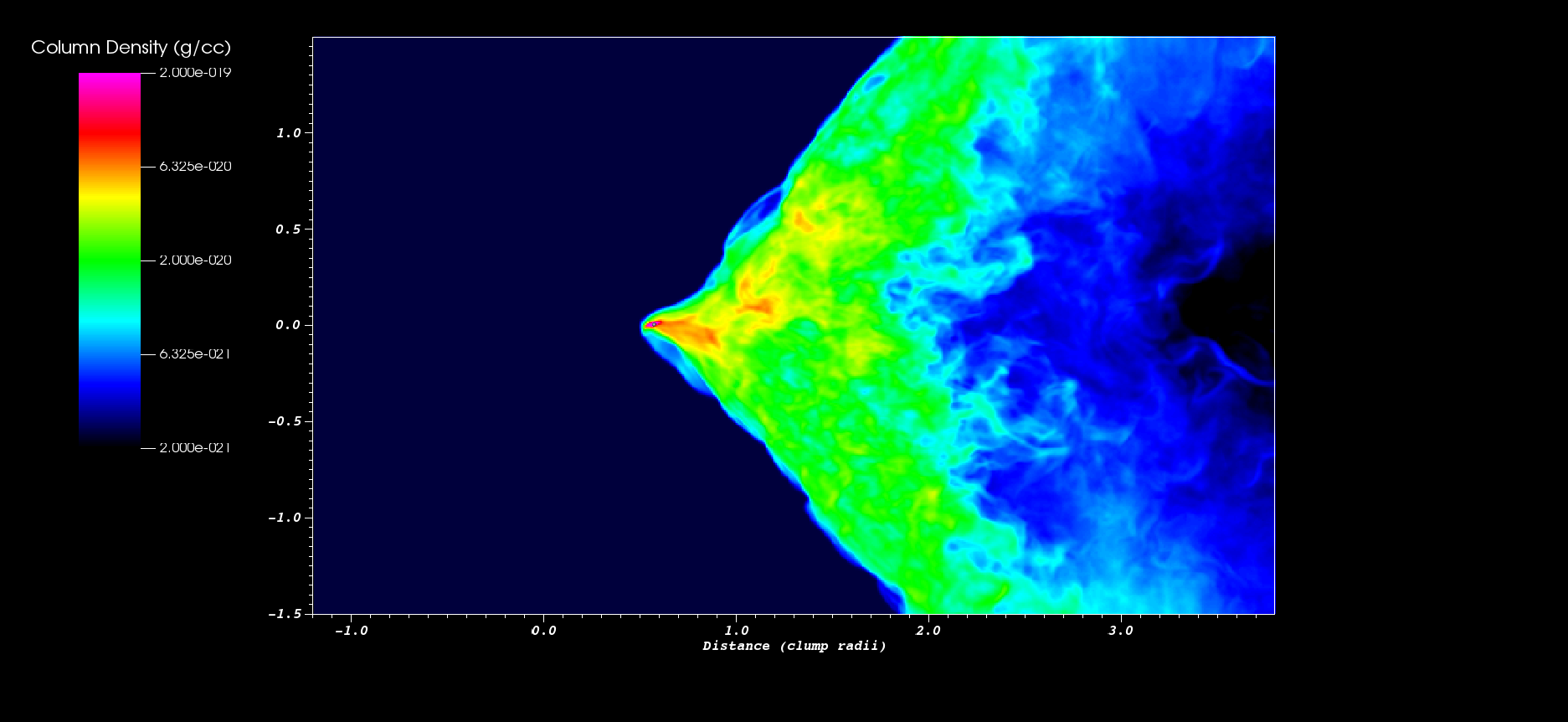Click the 6.325e-021 colorbar label
Image resolution: width=1568 pixels, height=722 pixels.
click(195, 354)
